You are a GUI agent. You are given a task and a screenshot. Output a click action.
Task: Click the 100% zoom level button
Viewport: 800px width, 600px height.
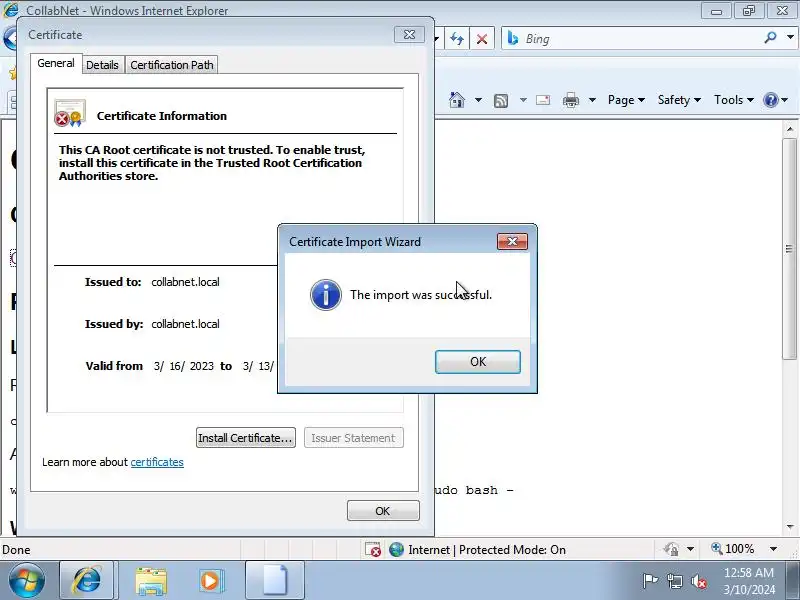pyautogui.click(x=733, y=549)
